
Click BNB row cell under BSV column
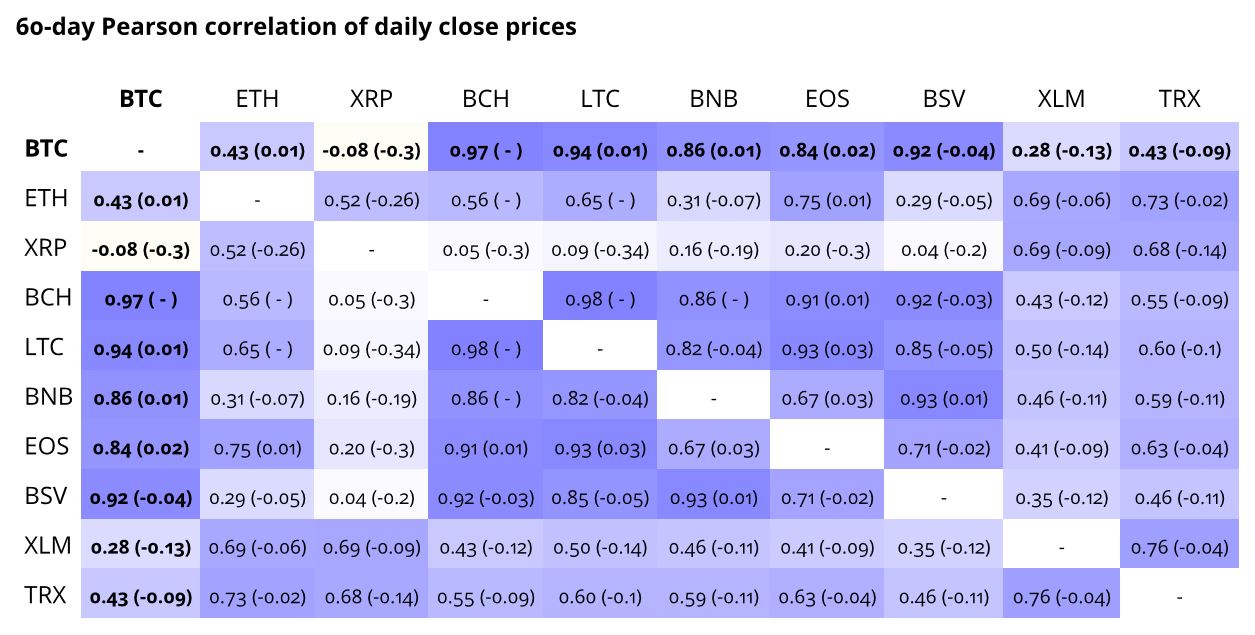click(x=943, y=398)
